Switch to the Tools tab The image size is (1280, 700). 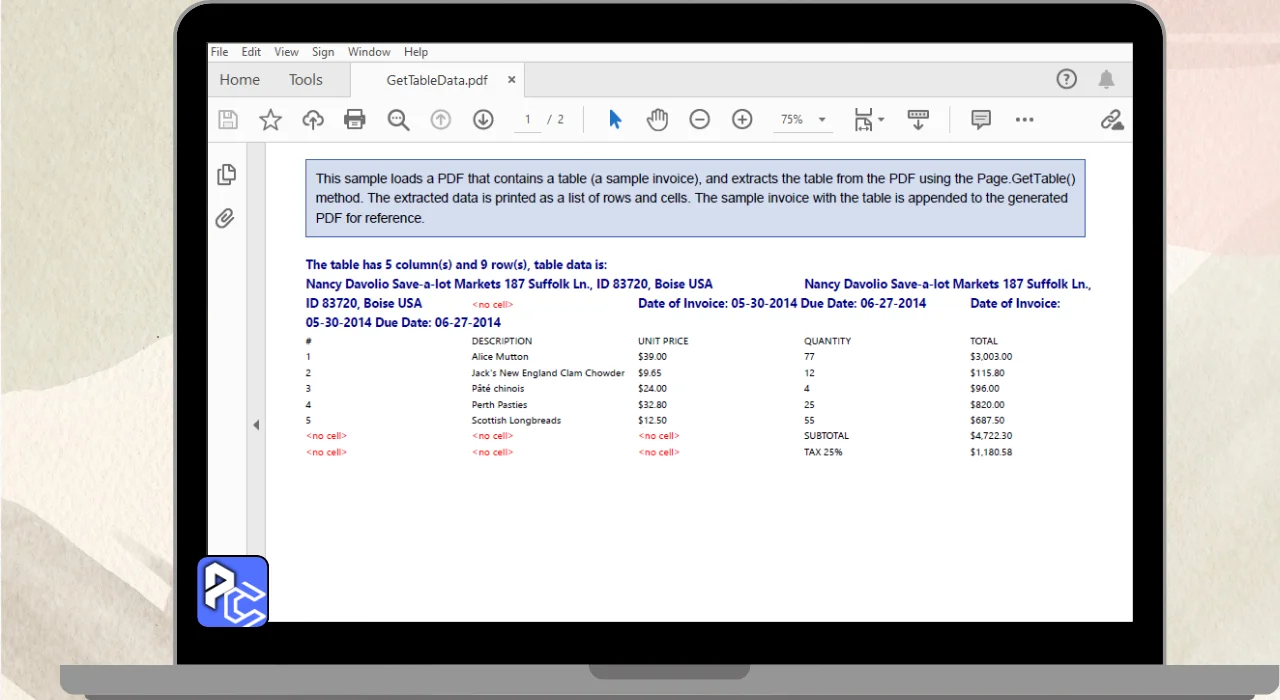pos(306,80)
